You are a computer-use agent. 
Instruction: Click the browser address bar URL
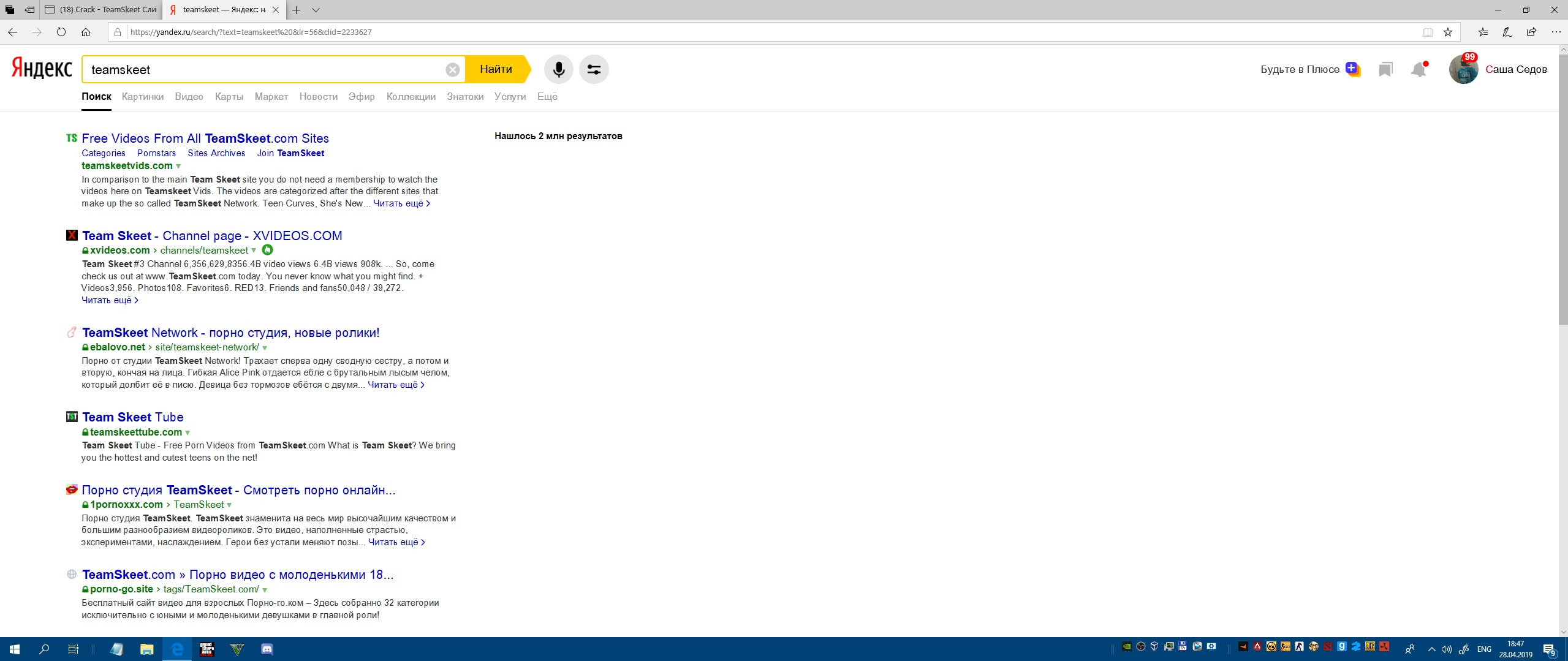tap(251, 32)
